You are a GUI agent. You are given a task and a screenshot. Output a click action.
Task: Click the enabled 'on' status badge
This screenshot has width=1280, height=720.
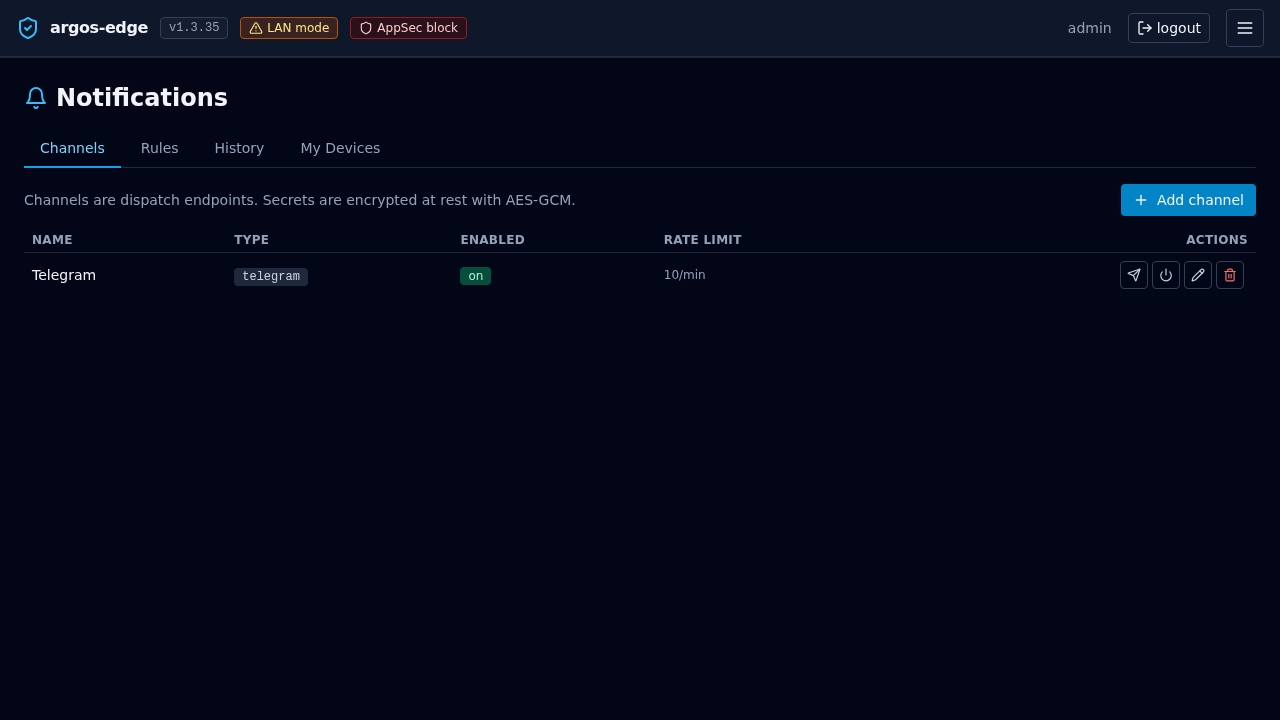pos(476,276)
